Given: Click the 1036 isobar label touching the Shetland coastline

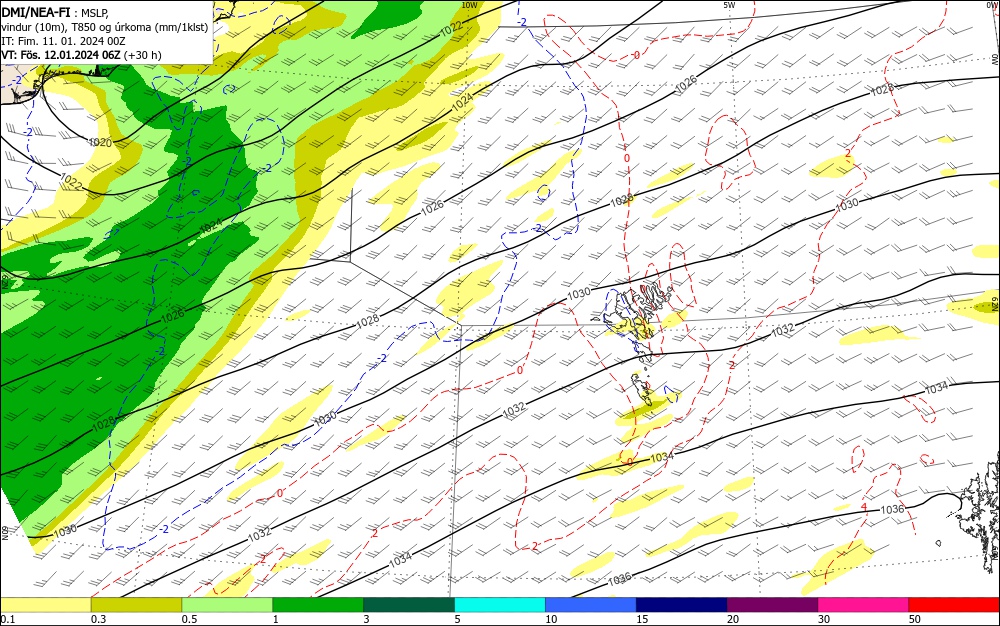Looking at the screenshot, I should point(892,509).
